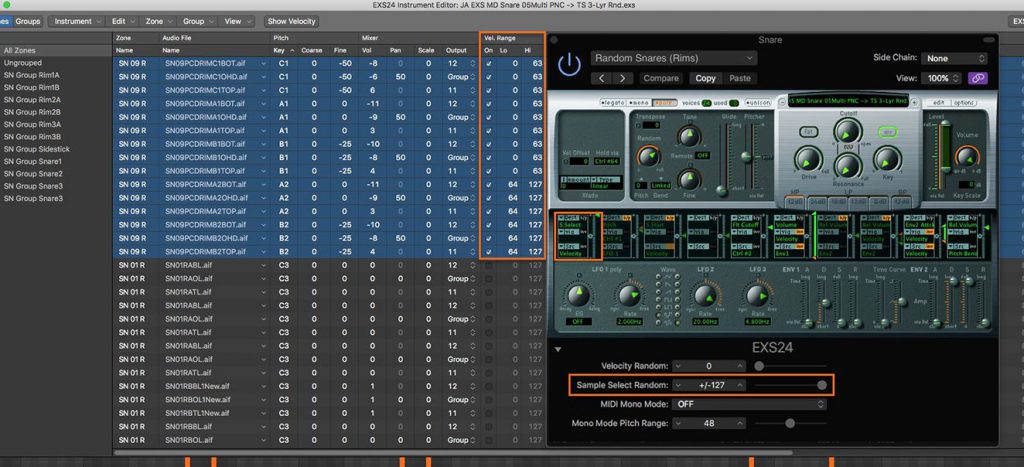Click the plus button beside instrument name display
Screen dimensions: 1024x467
click(915, 103)
